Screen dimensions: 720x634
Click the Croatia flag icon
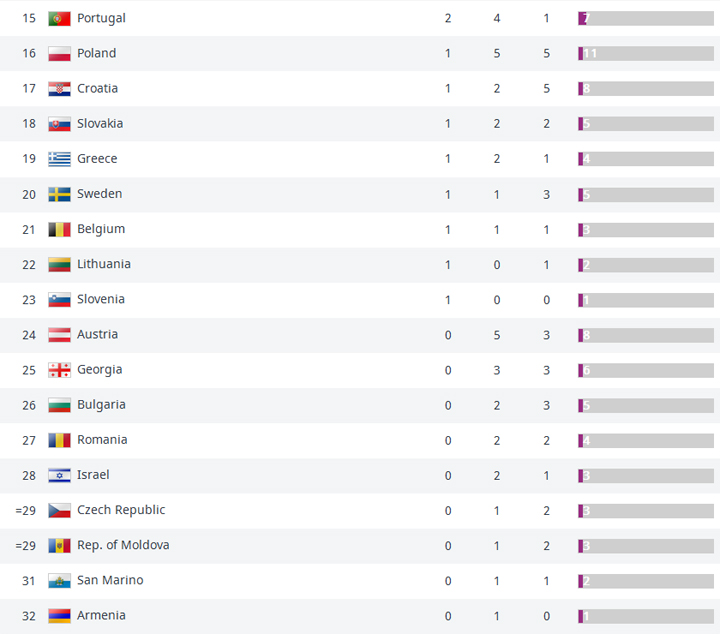[x=59, y=89]
